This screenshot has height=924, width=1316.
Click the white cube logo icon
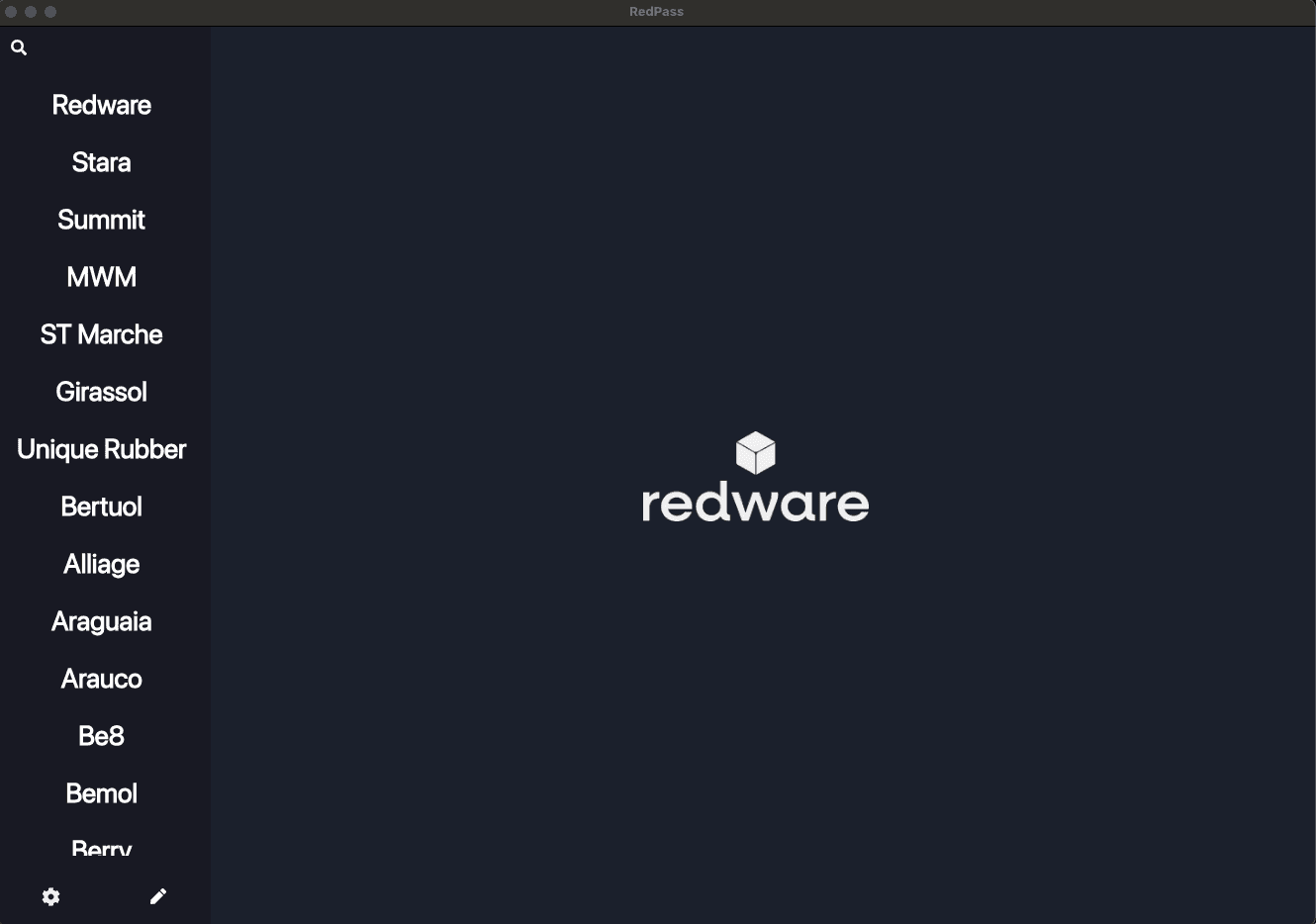click(755, 453)
